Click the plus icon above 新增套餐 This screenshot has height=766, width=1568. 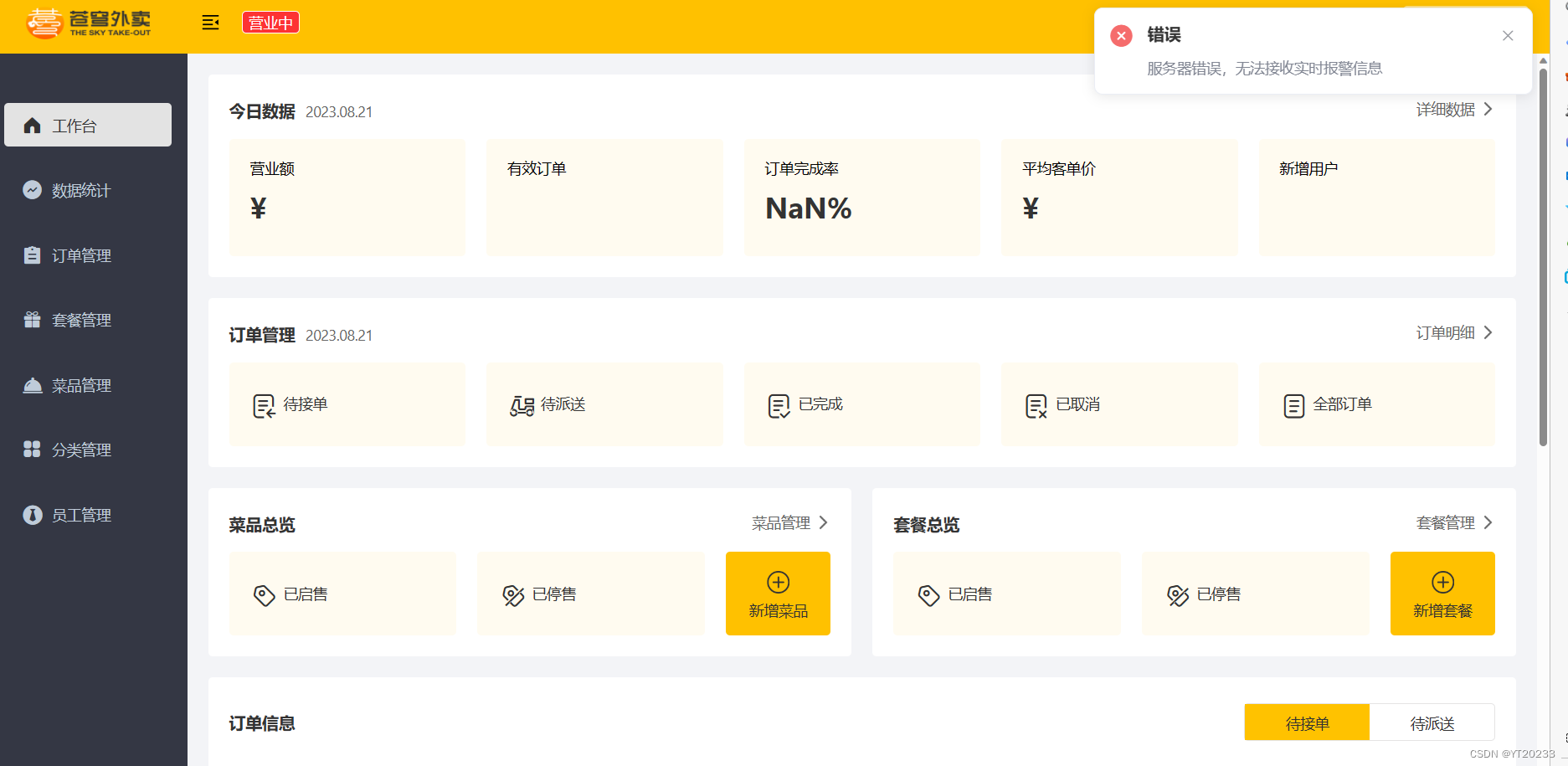[1442, 582]
